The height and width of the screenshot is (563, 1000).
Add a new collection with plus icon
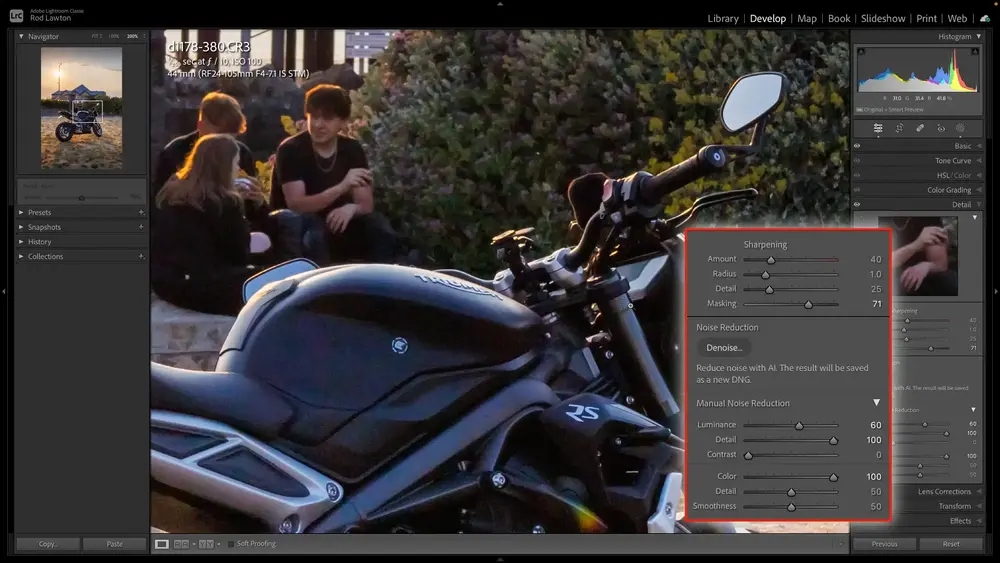(141, 257)
